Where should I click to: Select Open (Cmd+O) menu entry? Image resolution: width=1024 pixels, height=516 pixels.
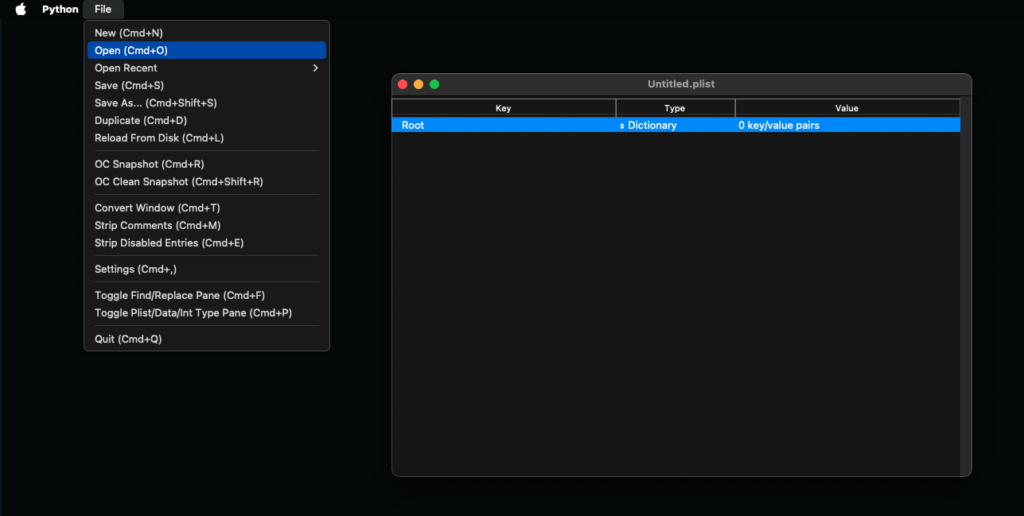[x=206, y=50]
